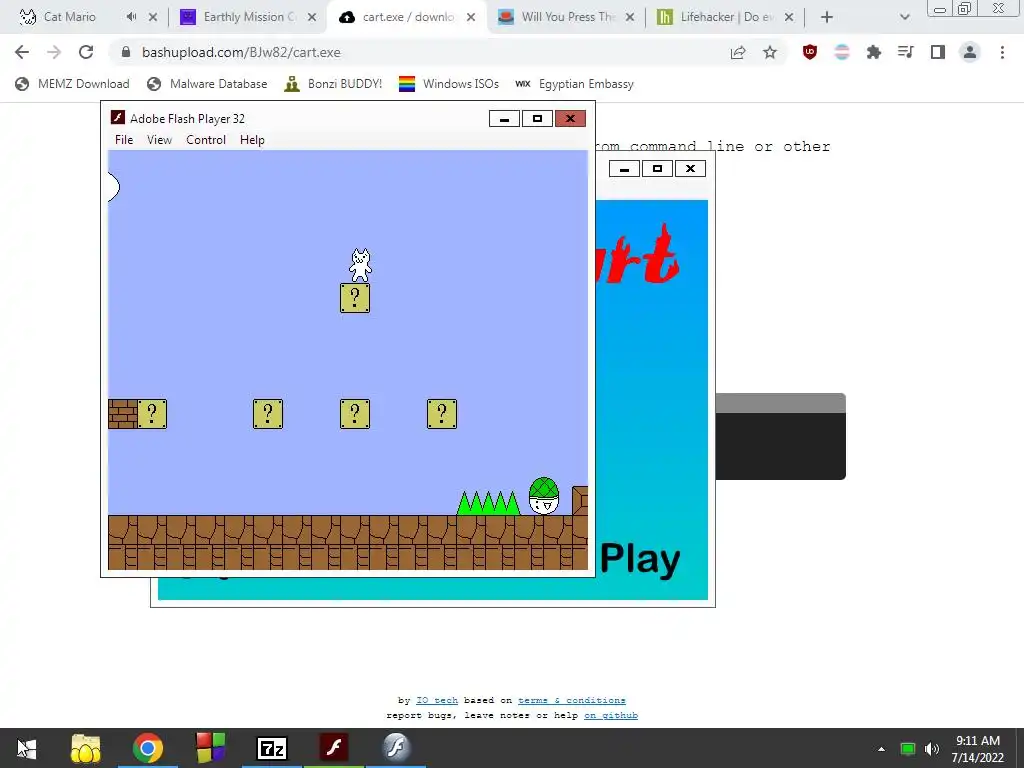Open the MEMZ Download bookmark
The width and height of the screenshot is (1024, 768).
pyautogui.click(x=72, y=84)
